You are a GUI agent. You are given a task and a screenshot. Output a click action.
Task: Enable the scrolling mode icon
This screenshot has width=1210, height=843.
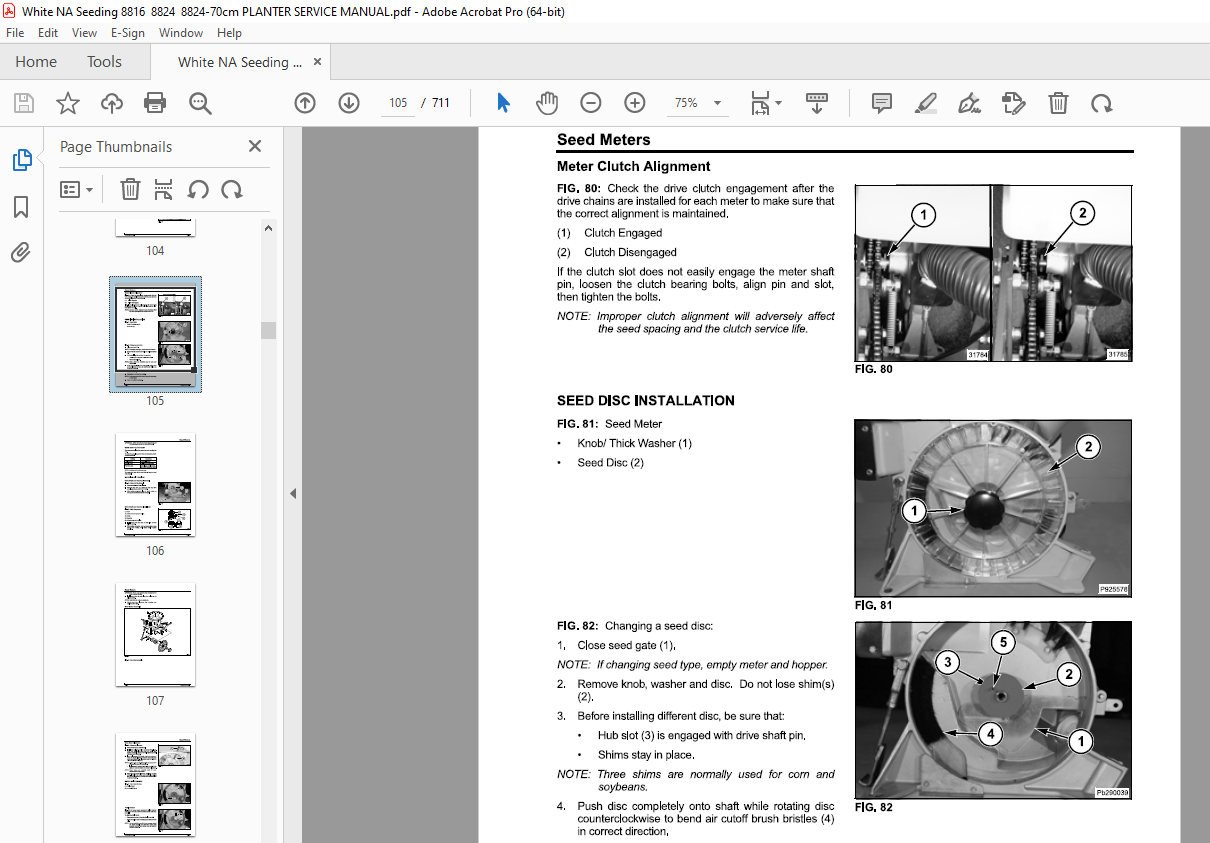pos(817,103)
